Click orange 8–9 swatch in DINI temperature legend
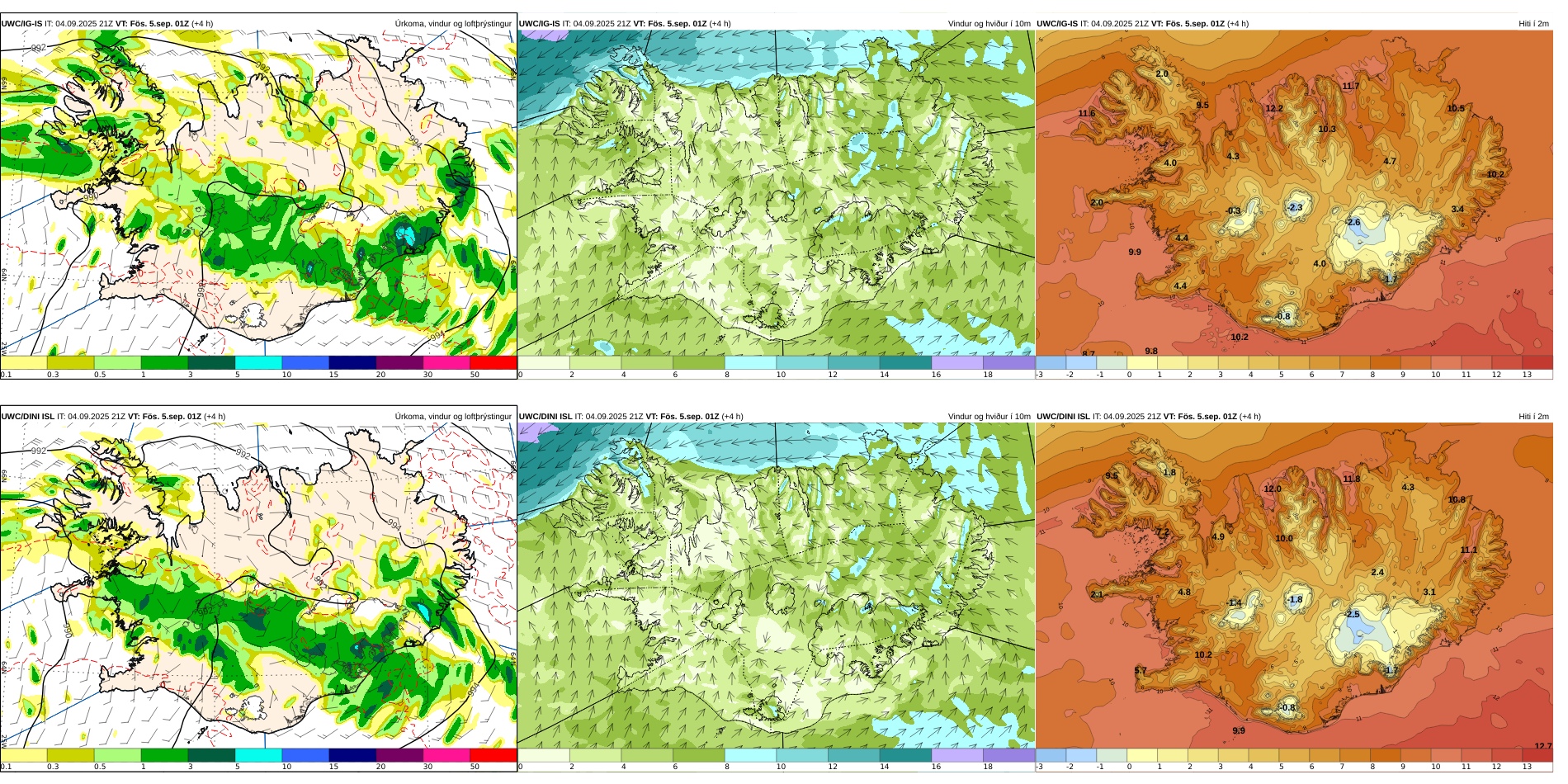The image size is (1568, 784). pyautogui.click(x=1386, y=755)
